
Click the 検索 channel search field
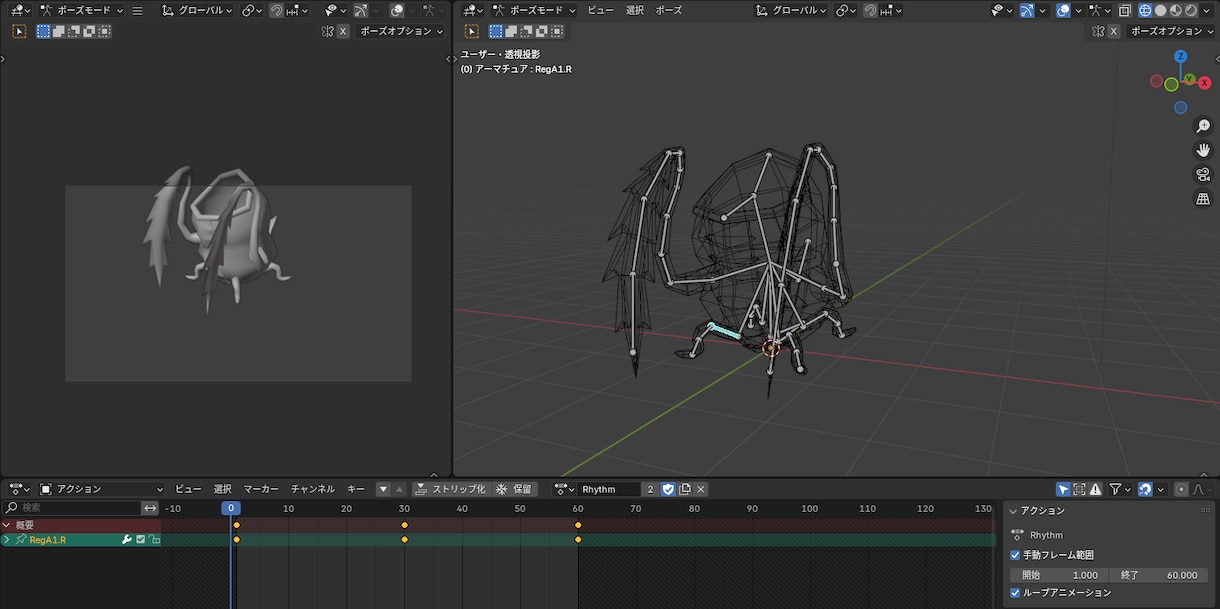point(70,508)
